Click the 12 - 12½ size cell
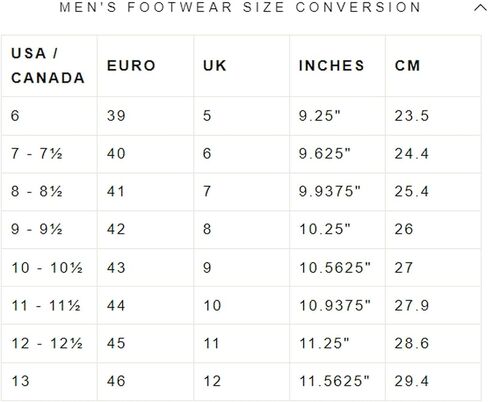This screenshot has height=402, width=488. 49,343
